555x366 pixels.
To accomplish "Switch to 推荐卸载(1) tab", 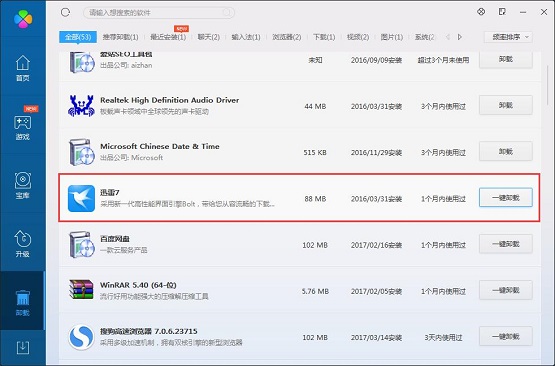I will [121, 37].
